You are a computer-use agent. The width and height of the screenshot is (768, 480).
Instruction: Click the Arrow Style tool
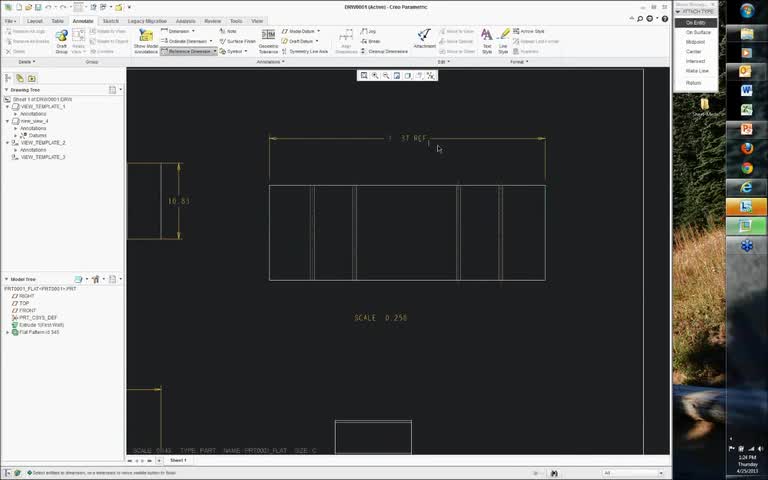coord(528,31)
